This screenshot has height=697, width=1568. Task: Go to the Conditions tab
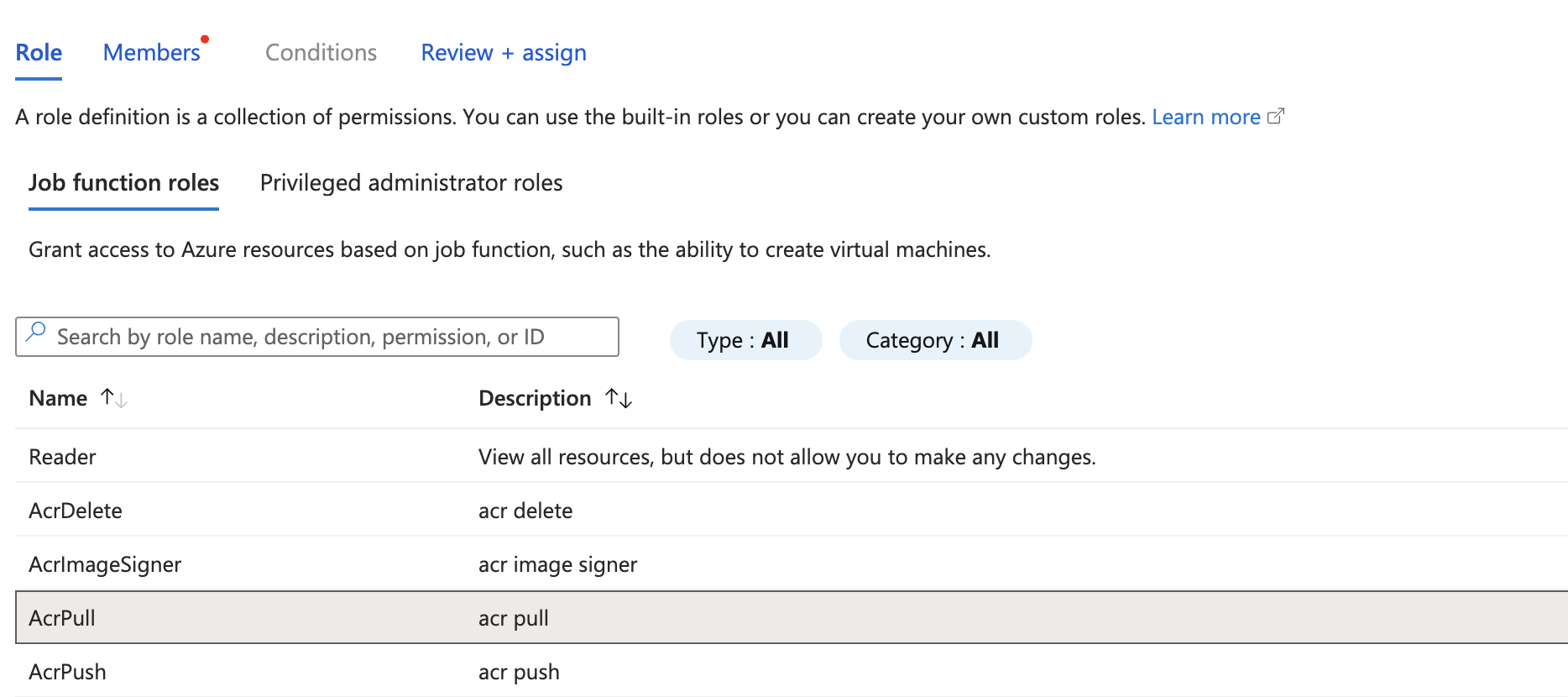(321, 53)
